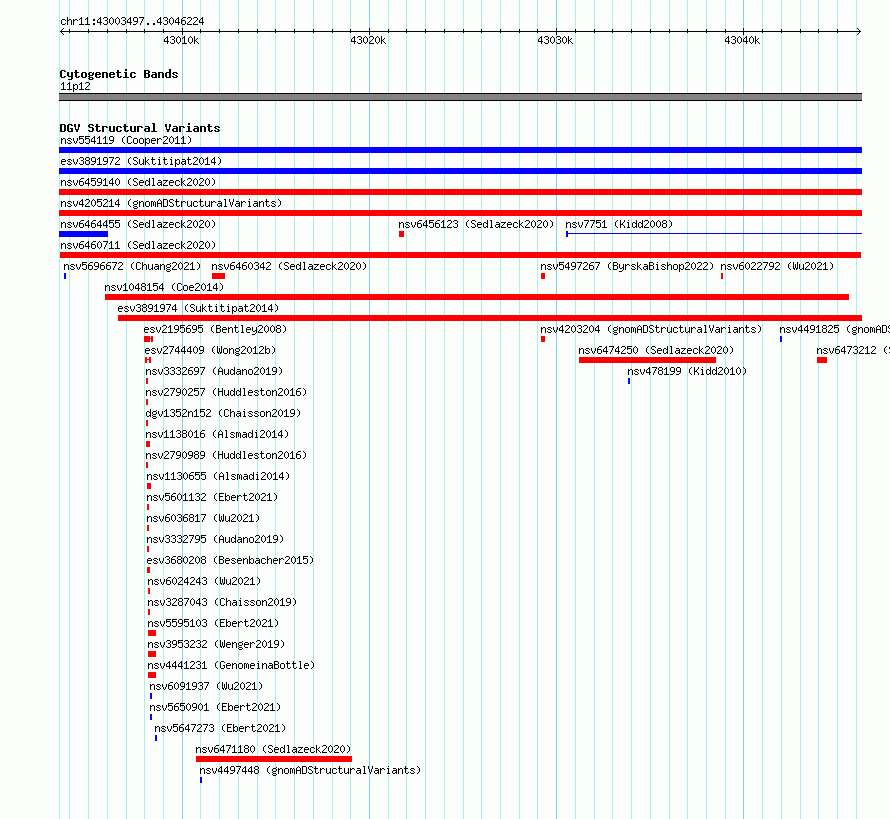Click the 43040k ruler position label

(742, 40)
